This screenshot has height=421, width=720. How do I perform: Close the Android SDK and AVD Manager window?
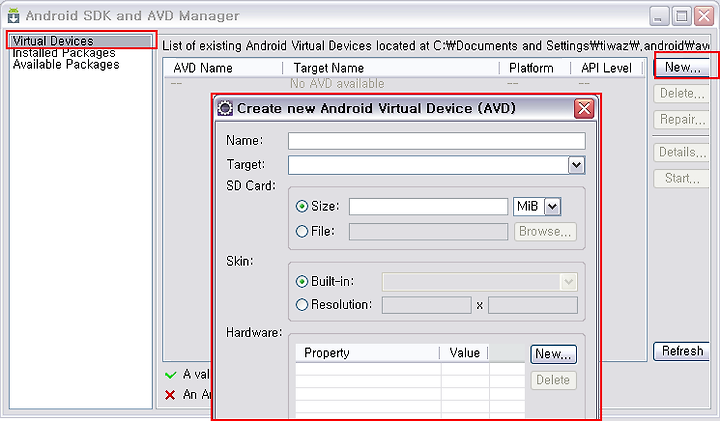[x=703, y=16]
